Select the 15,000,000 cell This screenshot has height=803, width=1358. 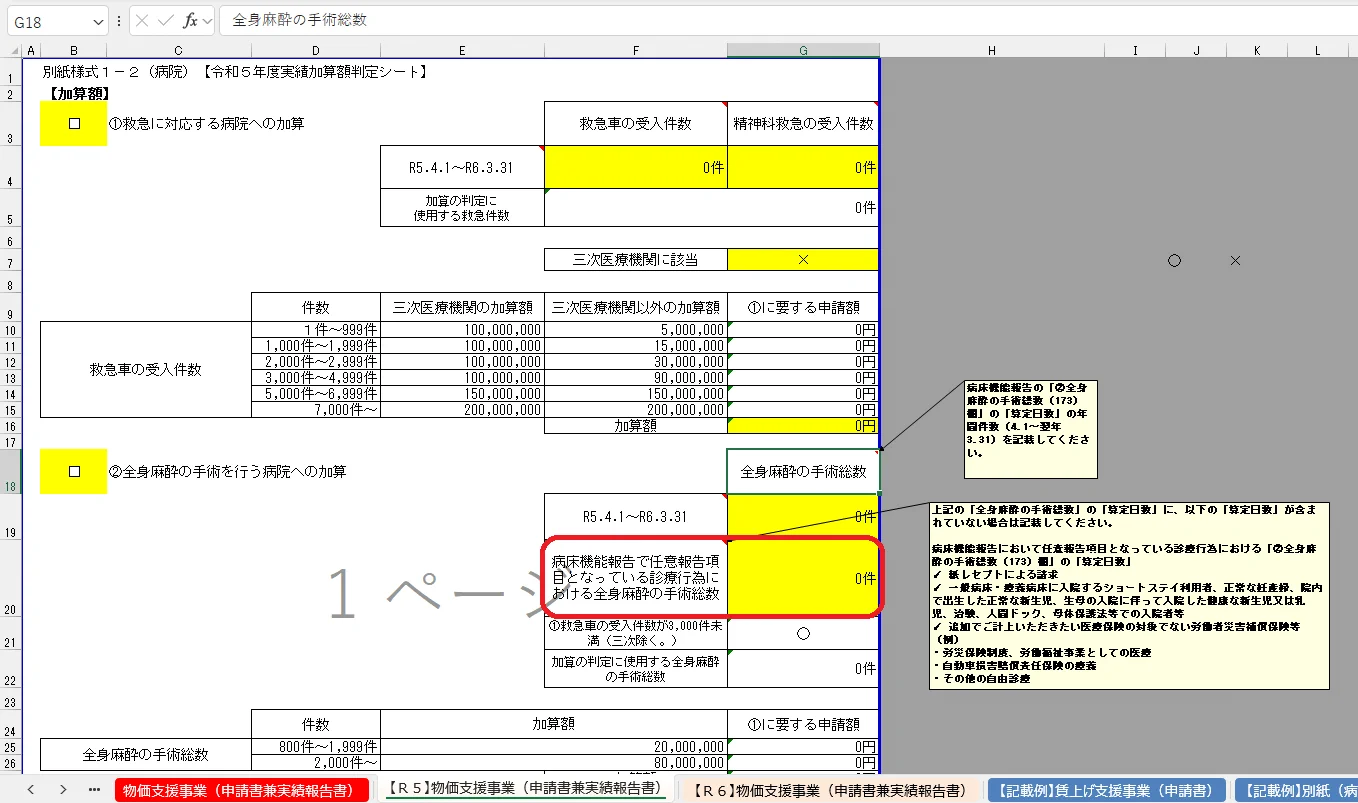tap(636, 345)
